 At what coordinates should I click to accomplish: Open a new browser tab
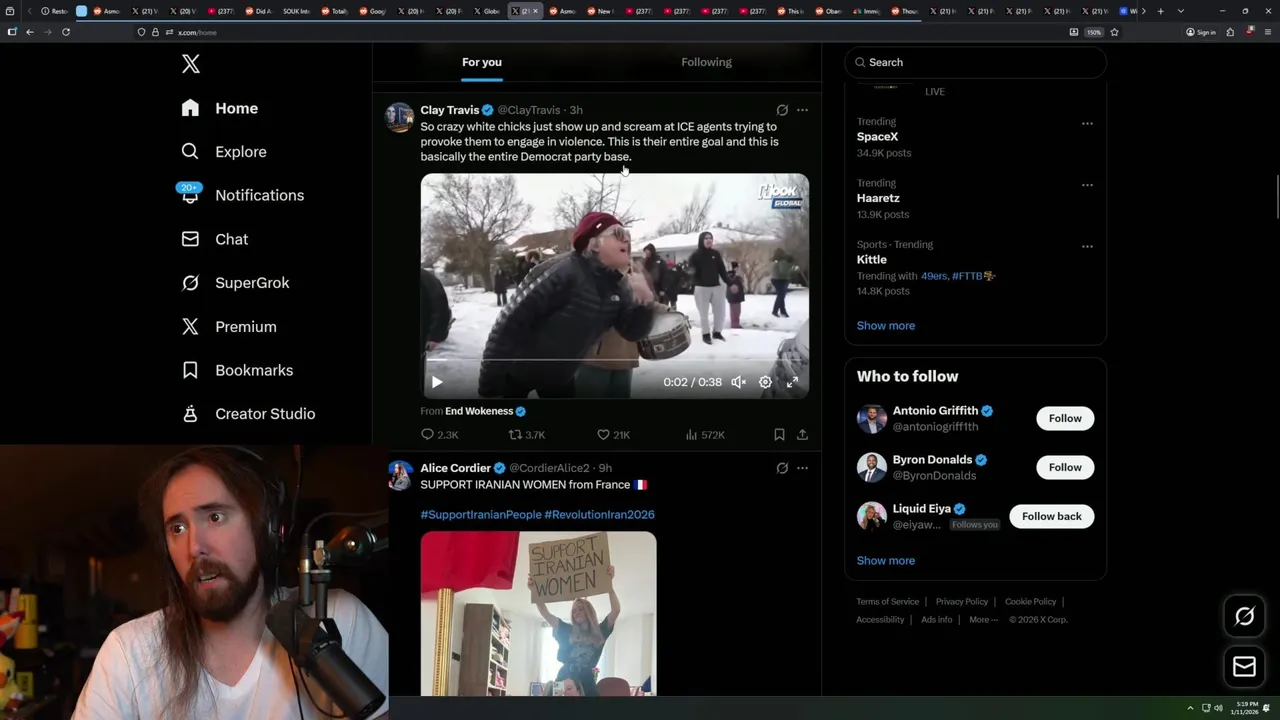coord(1160,11)
